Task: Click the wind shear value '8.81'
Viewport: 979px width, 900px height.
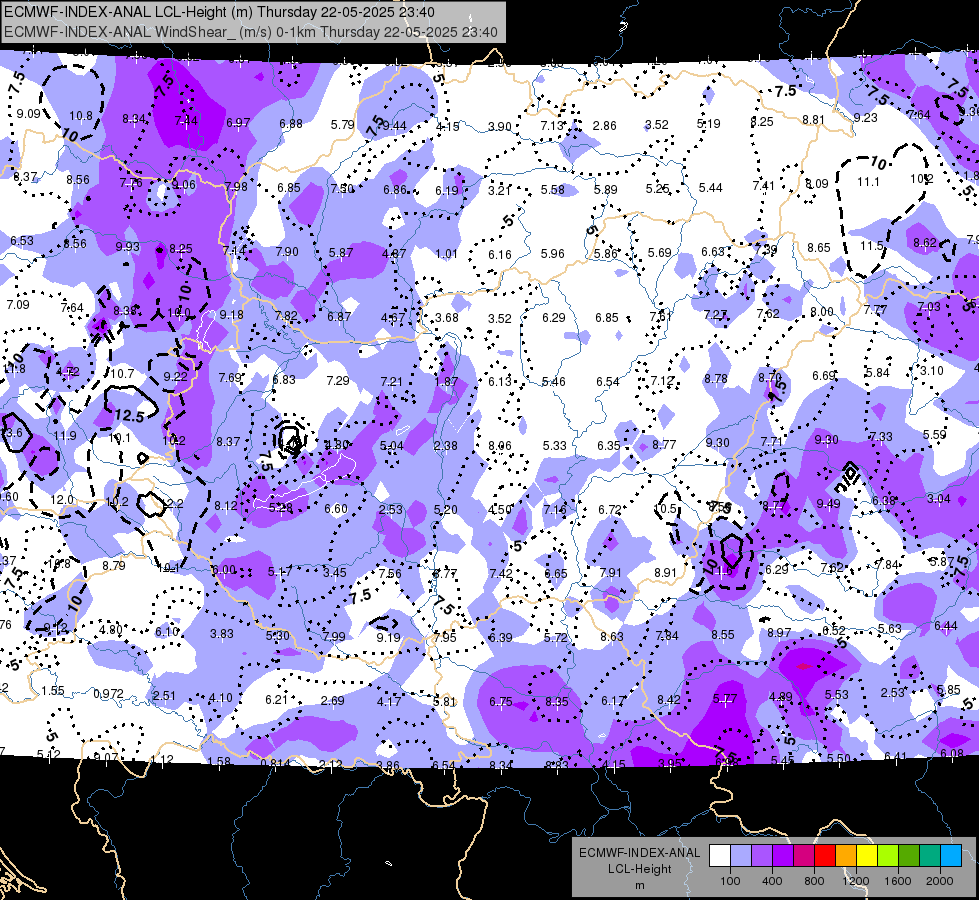Action: [814, 119]
